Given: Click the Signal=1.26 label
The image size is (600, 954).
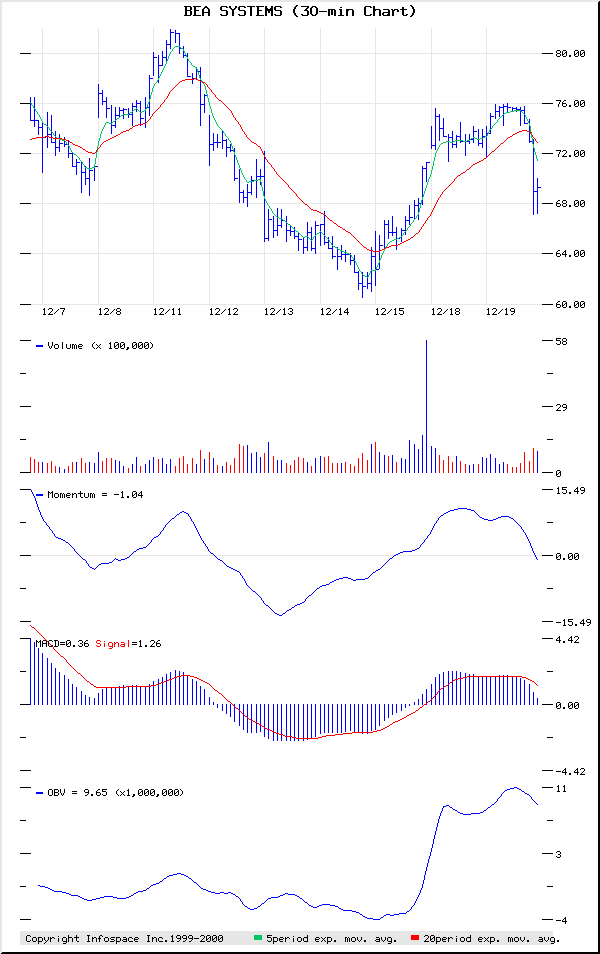Looking at the screenshot, I should pos(128,644).
